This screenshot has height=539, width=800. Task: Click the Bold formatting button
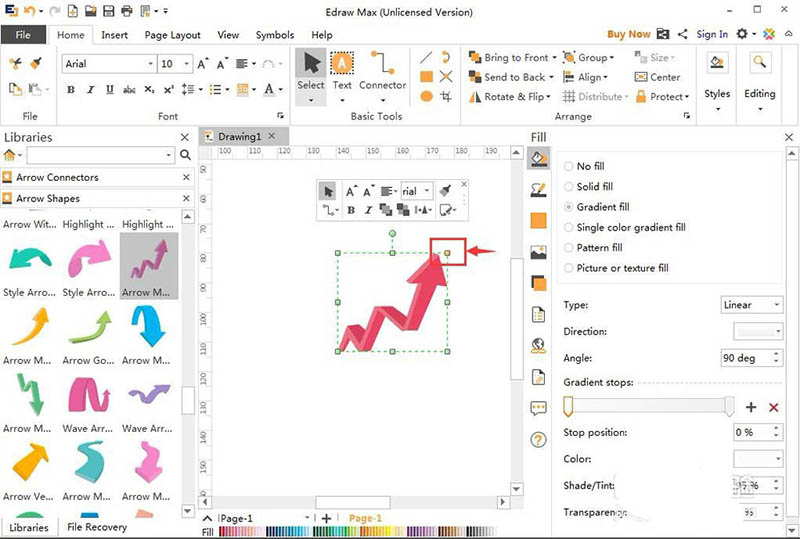(x=71, y=90)
